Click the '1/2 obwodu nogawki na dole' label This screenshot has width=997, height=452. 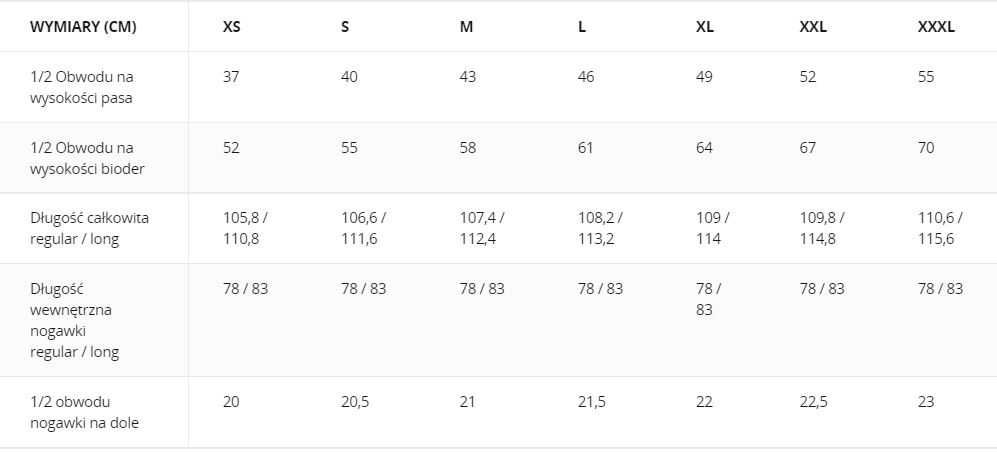(x=85, y=412)
